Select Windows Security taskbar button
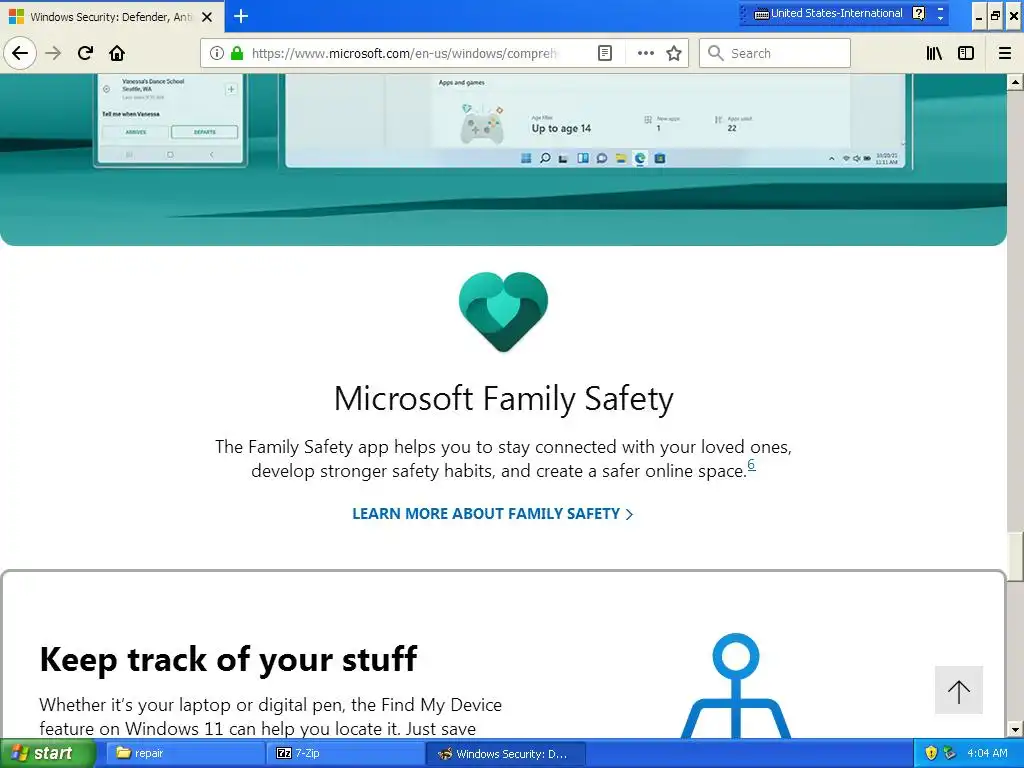Viewport: 1024px width, 768px height. (505, 754)
